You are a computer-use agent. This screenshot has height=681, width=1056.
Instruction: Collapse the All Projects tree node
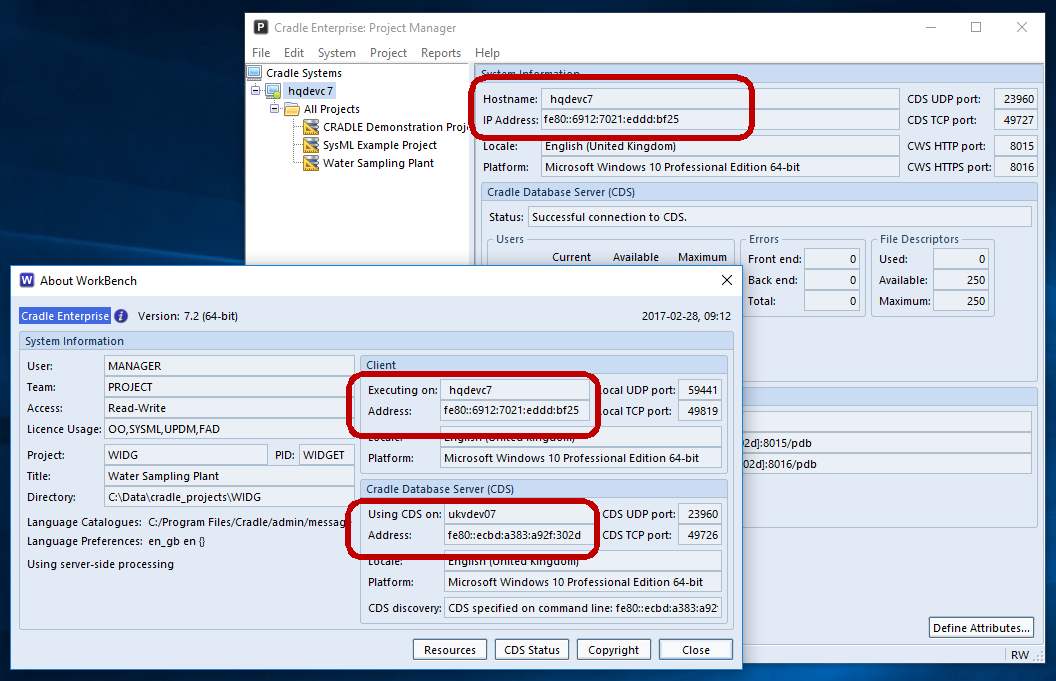point(274,109)
